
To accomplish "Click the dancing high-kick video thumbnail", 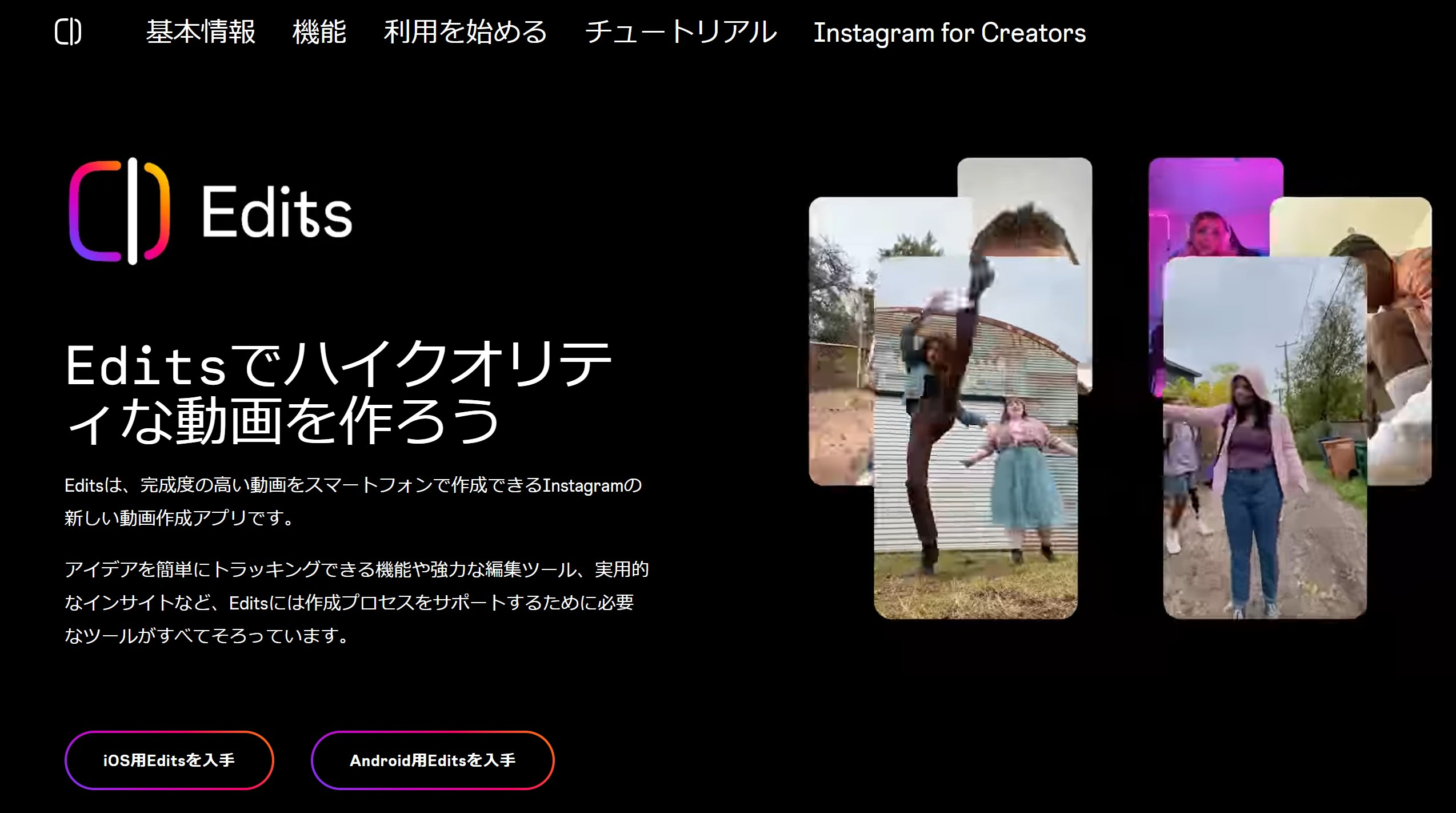I will point(975,437).
